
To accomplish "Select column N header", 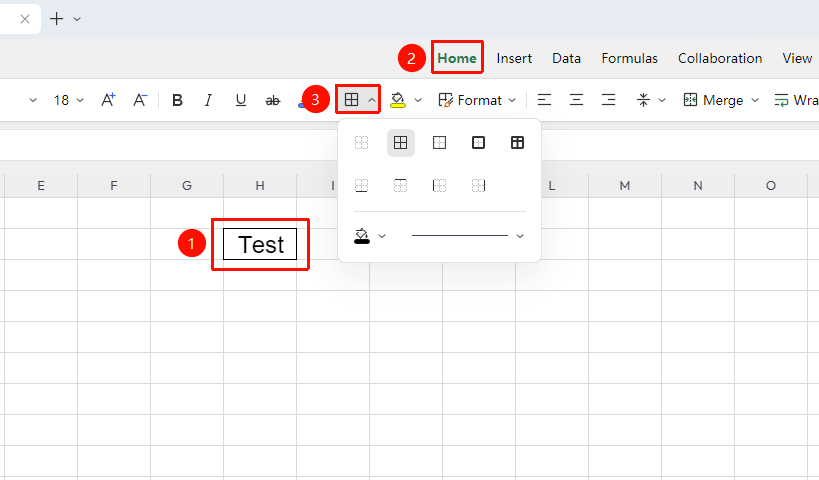I will (x=698, y=185).
